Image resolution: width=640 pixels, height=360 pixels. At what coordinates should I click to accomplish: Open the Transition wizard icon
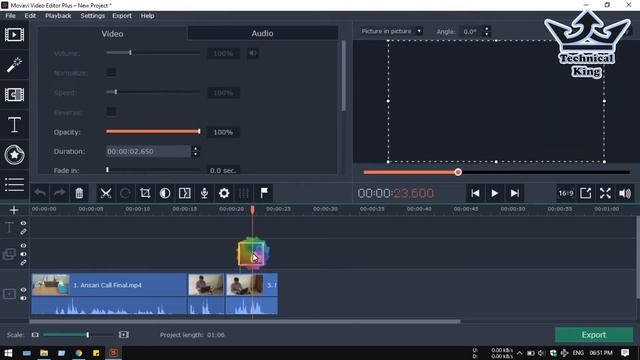pos(184,193)
